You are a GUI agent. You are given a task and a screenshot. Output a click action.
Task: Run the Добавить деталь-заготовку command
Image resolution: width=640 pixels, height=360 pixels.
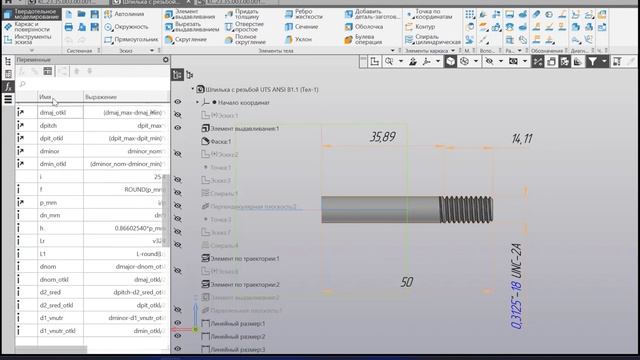pyautogui.click(x=372, y=14)
